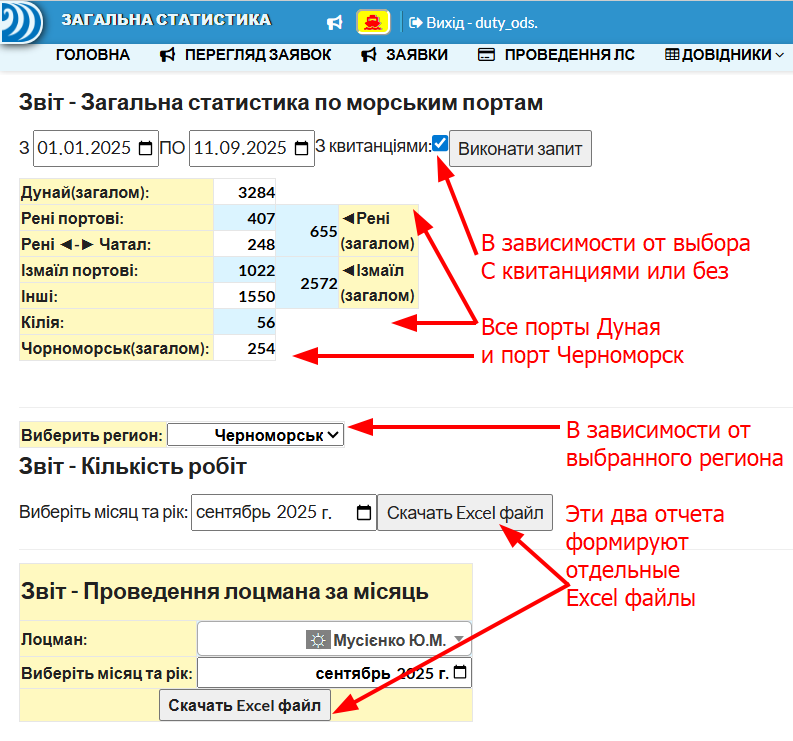Open calendar icon in Кількість робіт month field
Screen dimensions: 793x741
coord(364,512)
